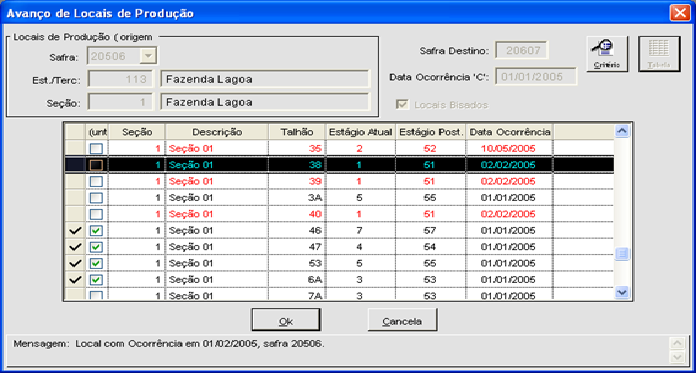696x373 pixels.
Task: Click the grid scrollbar thumb
Action: click(x=622, y=254)
